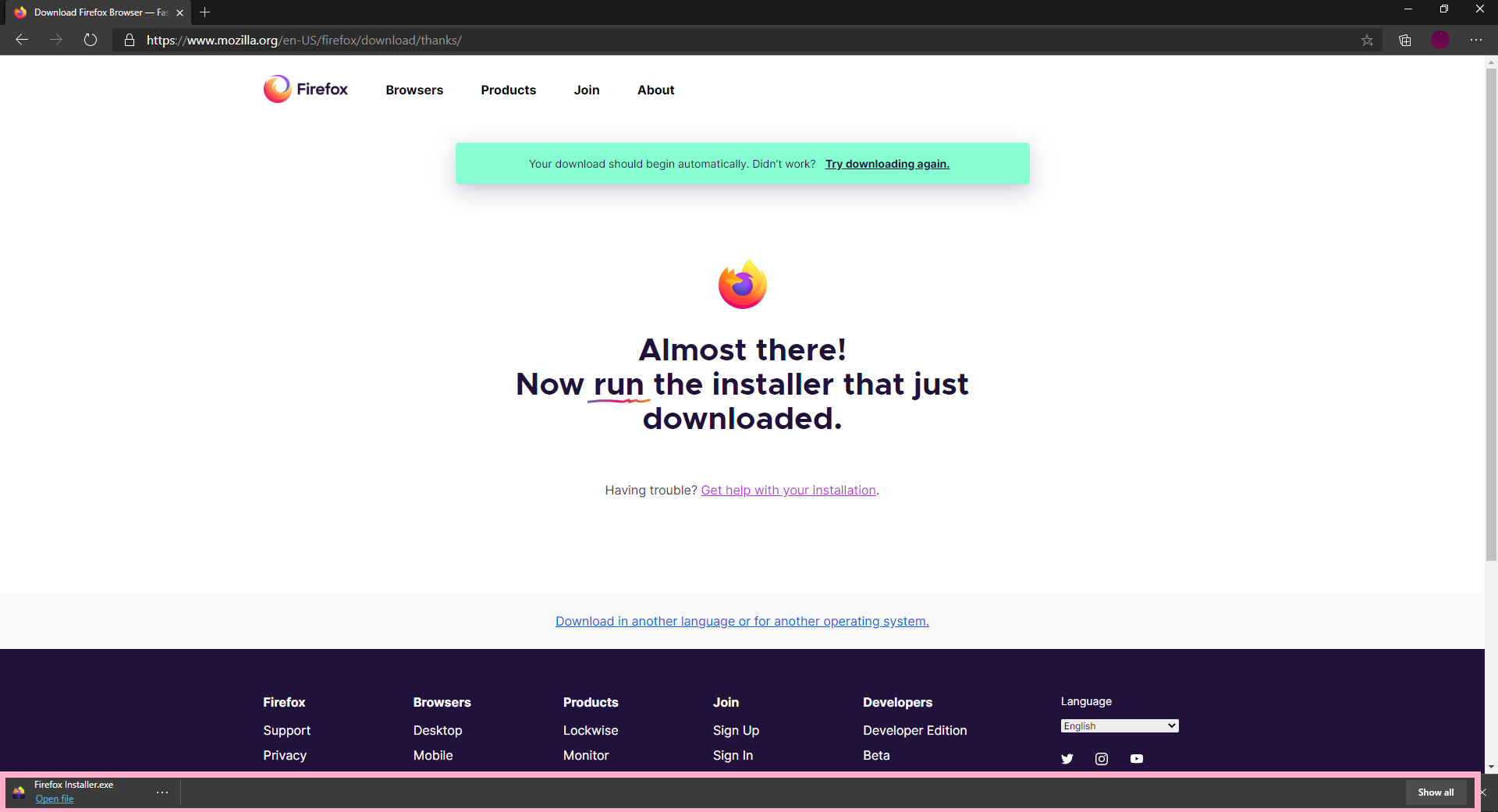Image resolution: width=1498 pixels, height=812 pixels.
Task: Open the About menu
Action: (656, 90)
